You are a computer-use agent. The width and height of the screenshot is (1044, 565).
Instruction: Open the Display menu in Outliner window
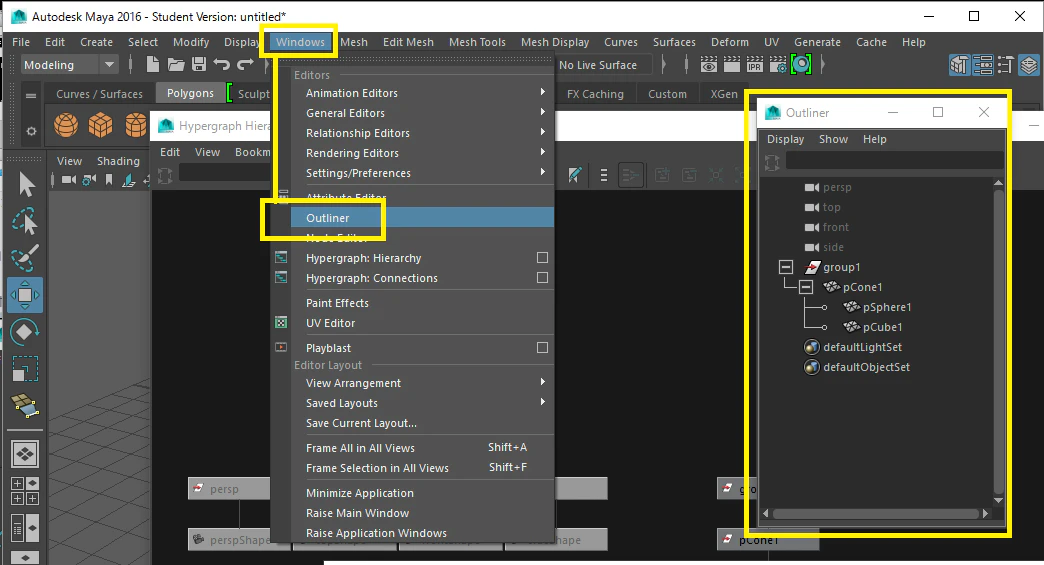tap(785, 139)
